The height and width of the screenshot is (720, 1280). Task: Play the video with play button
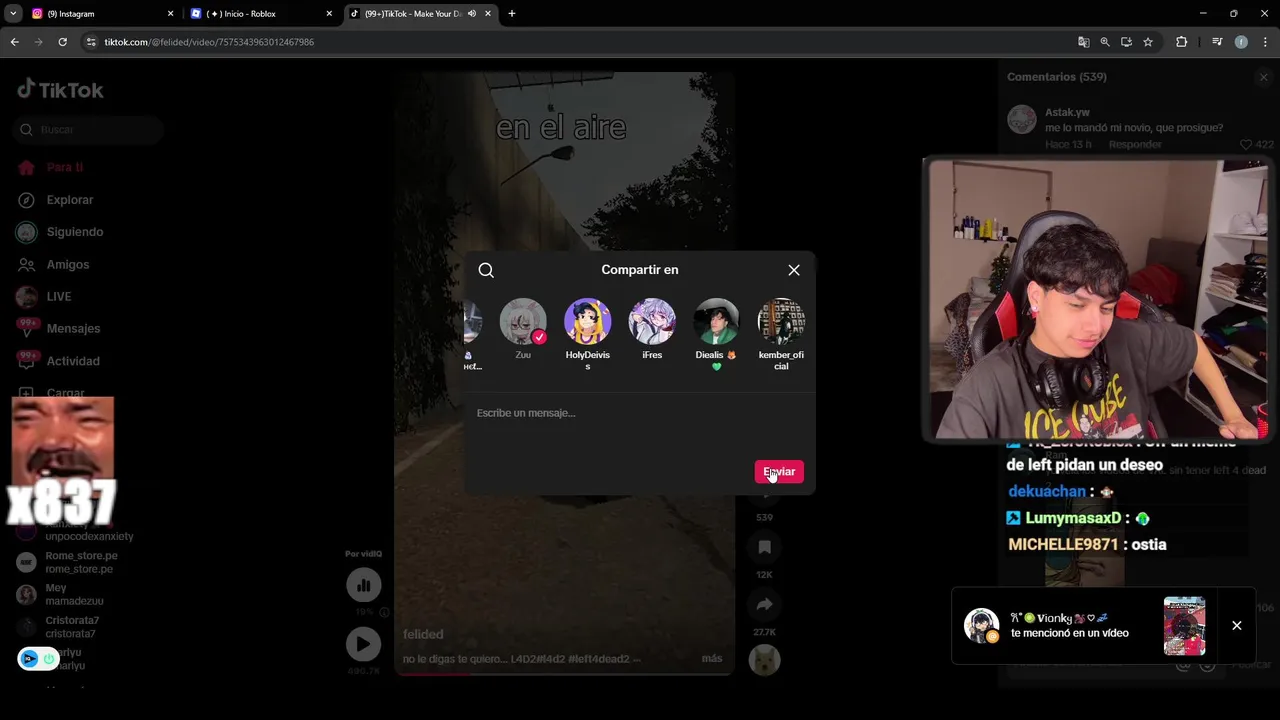click(363, 644)
